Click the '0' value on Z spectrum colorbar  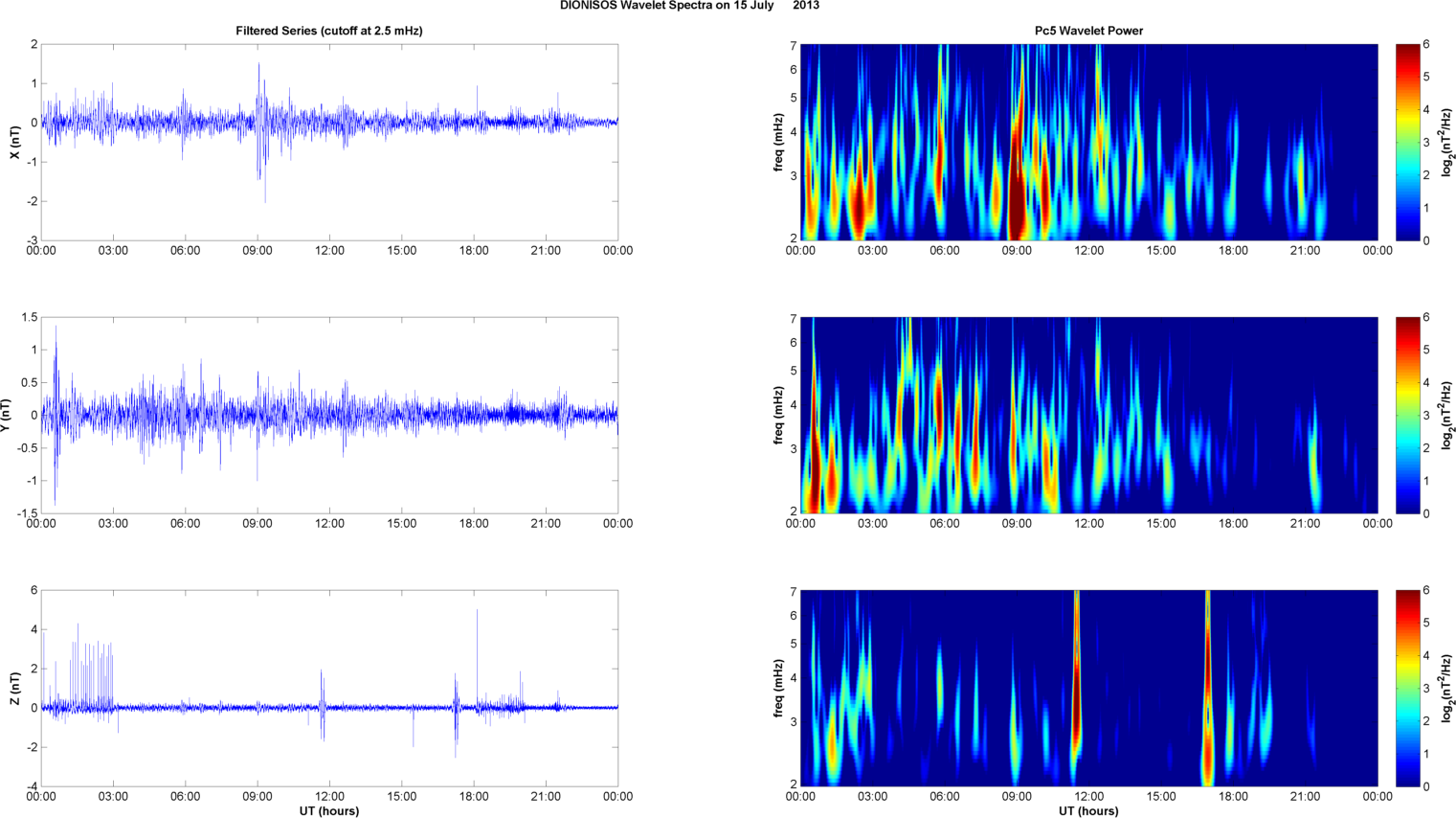1426,786
